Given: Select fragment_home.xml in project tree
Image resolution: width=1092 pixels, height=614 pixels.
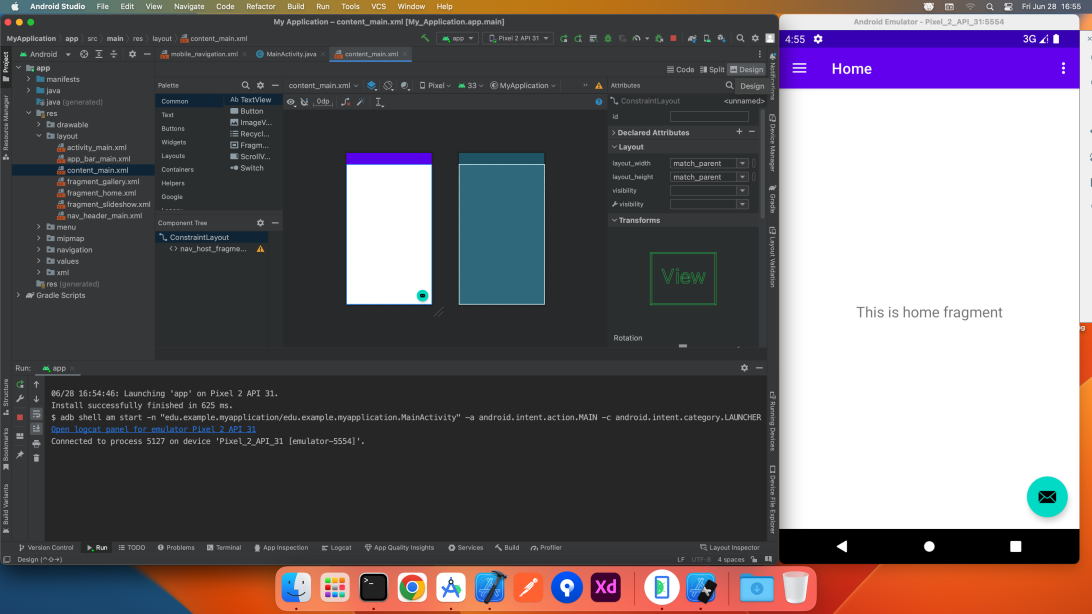Looking at the screenshot, I should [102, 193].
